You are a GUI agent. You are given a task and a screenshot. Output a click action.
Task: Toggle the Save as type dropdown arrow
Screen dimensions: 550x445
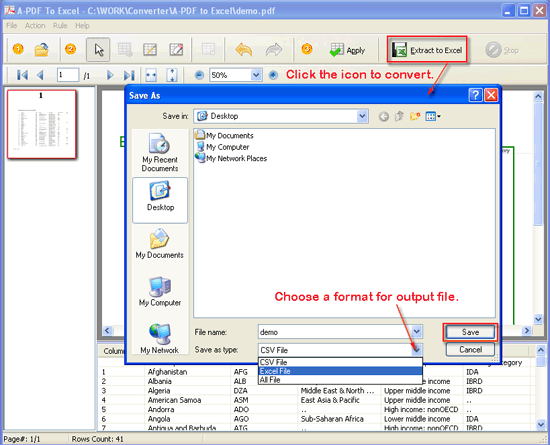coord(417,350)
